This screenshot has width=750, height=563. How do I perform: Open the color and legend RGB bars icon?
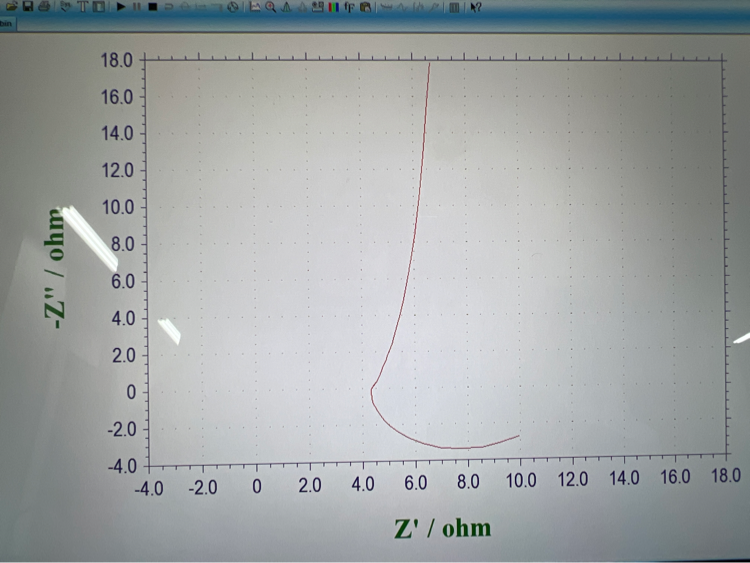333,7
